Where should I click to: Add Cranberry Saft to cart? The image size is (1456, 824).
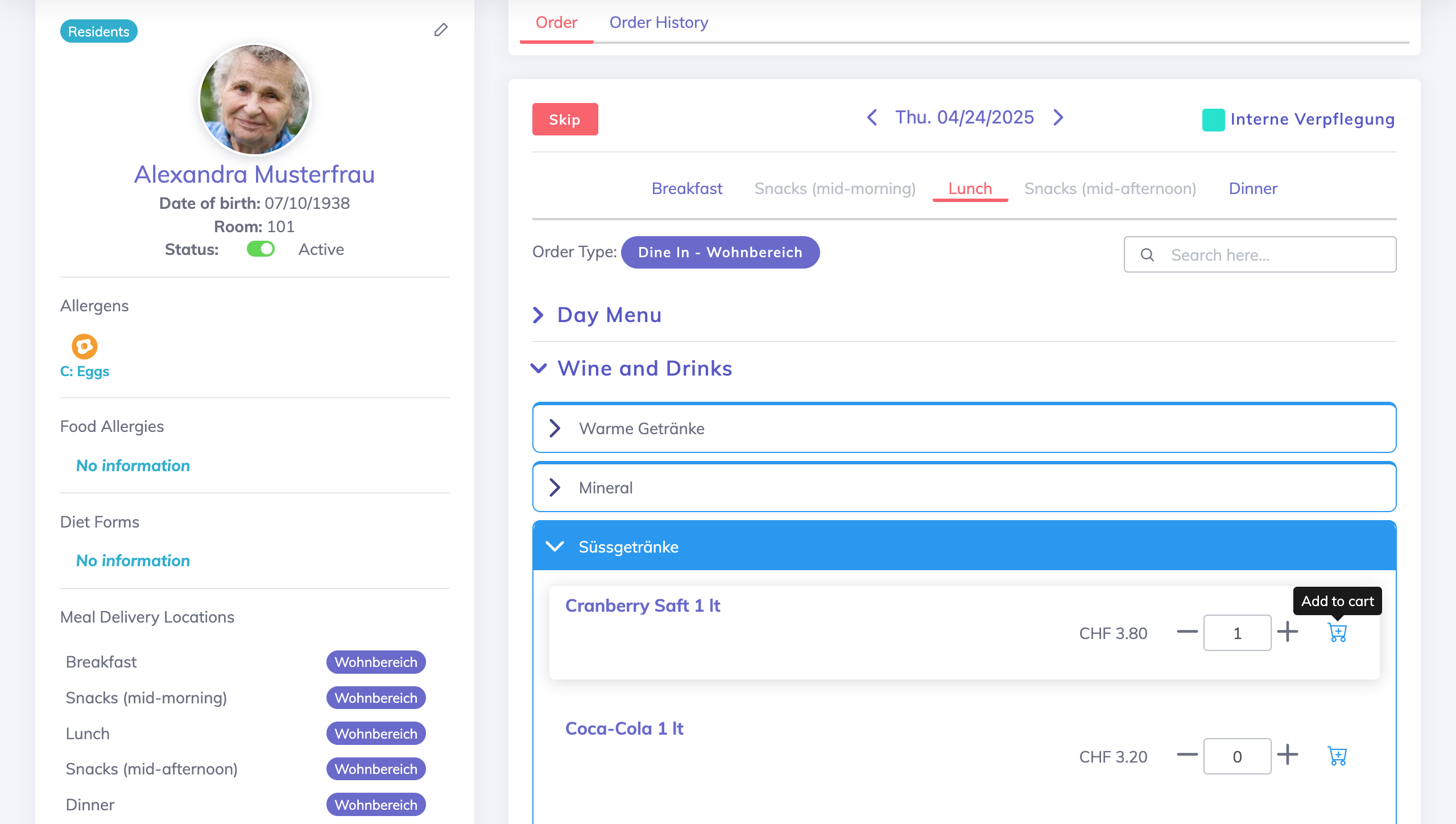(x=1337, y=632)
